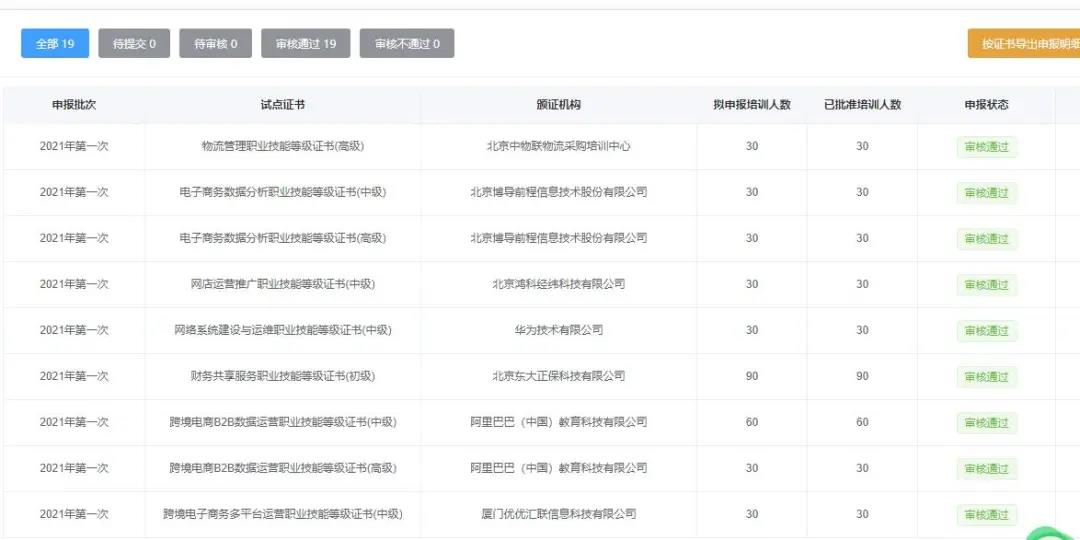Click 2021年第一次 in 华为技术有限公司 row
The height and width of the screenshot is (540, 1080).
point(74,330)
